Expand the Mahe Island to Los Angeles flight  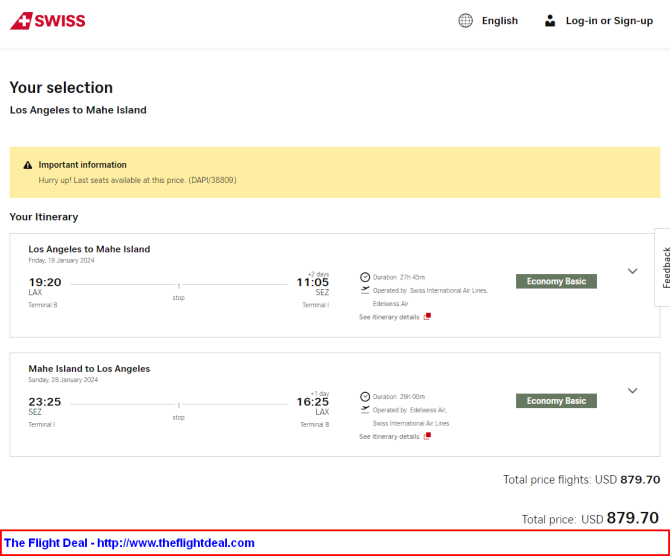click(632, 391)
